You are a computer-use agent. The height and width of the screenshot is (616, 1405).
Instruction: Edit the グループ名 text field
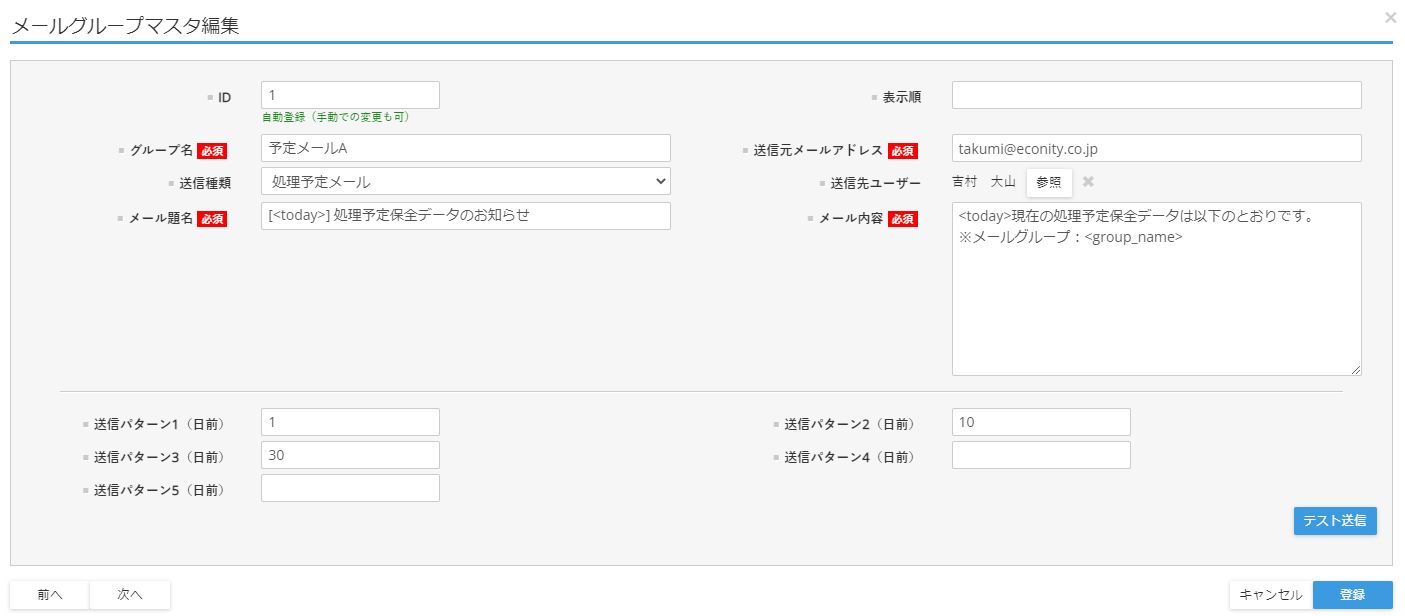pyautogui.click(x=465, y=148)
